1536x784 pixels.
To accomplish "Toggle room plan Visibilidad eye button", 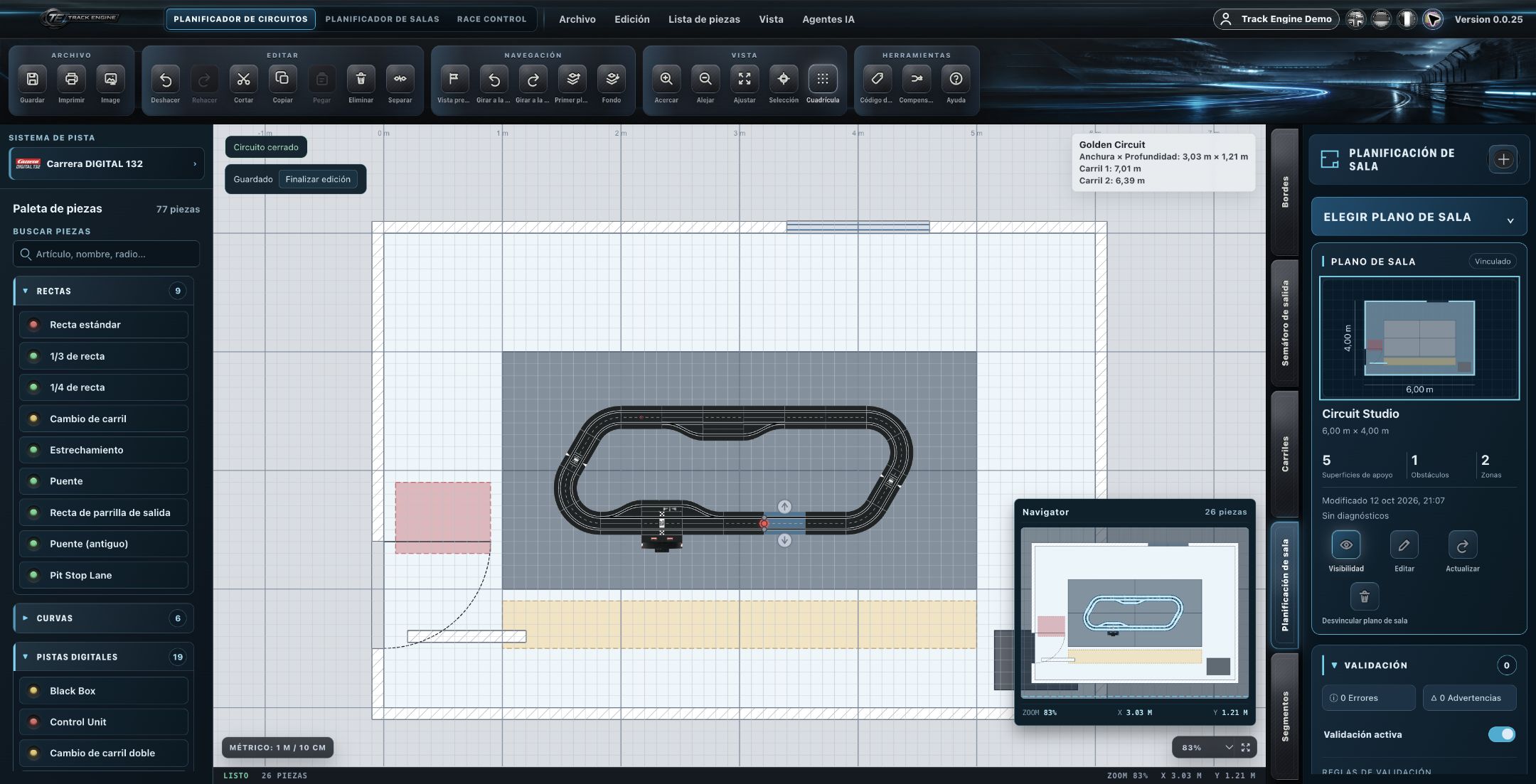I will coord(1345,545).
